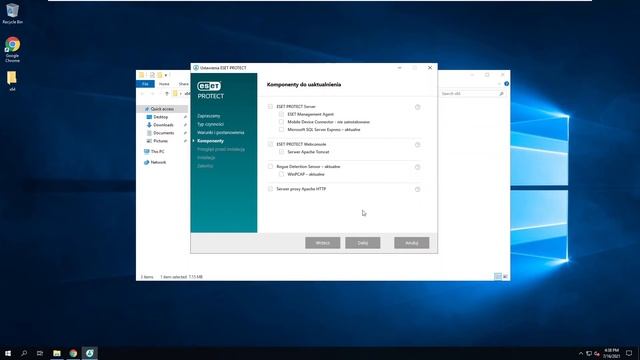Viewport: 640px width, 360px height.
Task: Select Documents in Explorer navigation pane
Action: pyautogui.click(x=163, y=133)
